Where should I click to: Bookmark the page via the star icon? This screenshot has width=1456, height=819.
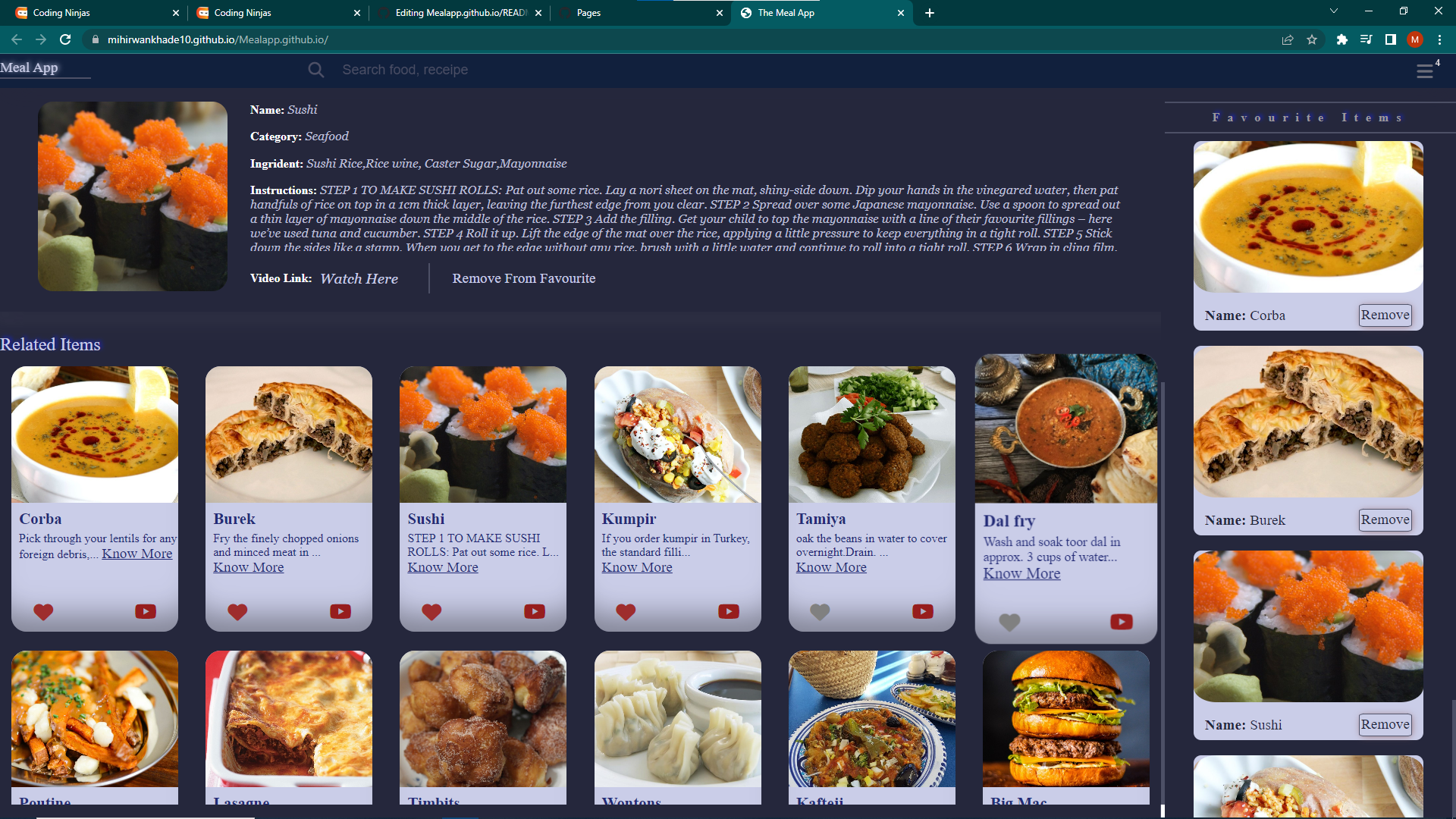tap(1312, 39)
